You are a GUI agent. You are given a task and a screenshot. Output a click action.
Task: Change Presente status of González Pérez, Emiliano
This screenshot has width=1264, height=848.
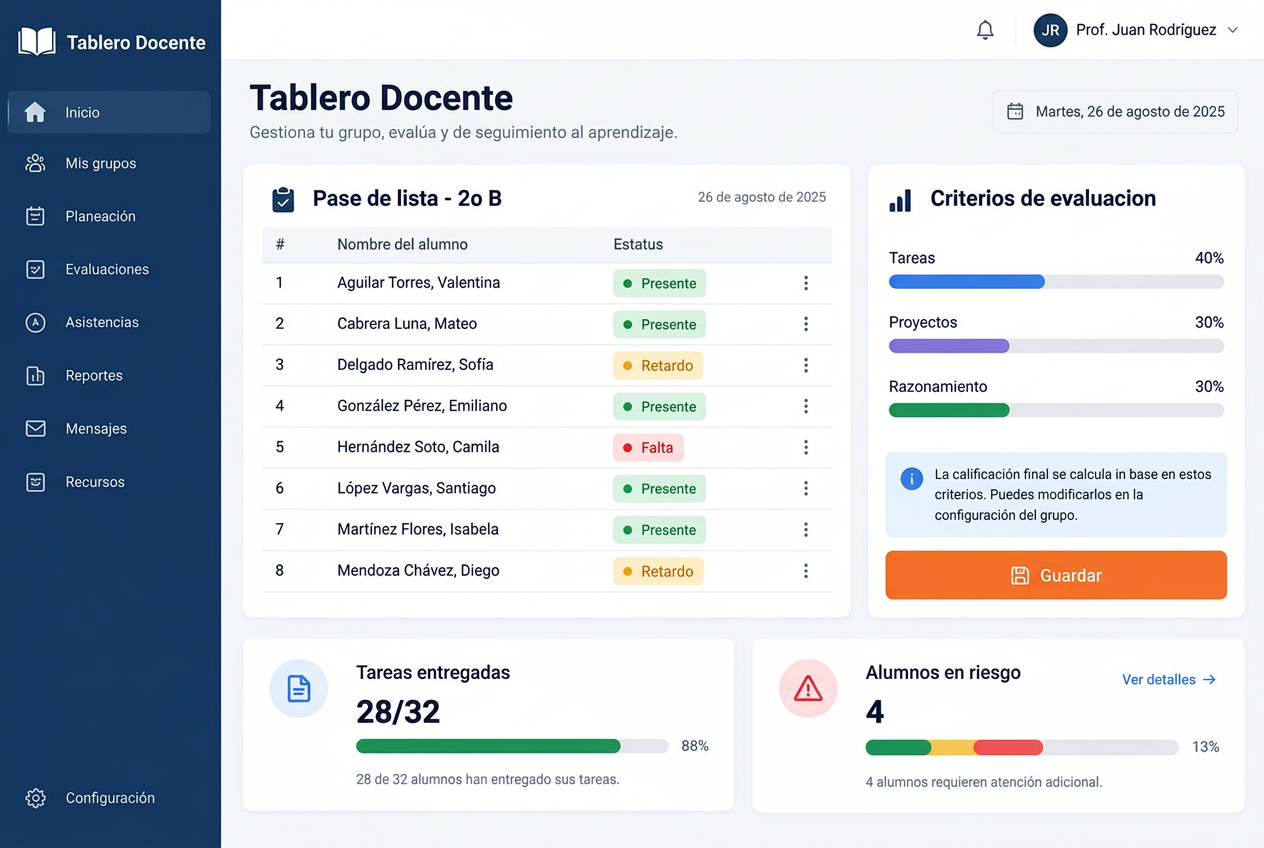pyautogui.click(x=659, y=406)
